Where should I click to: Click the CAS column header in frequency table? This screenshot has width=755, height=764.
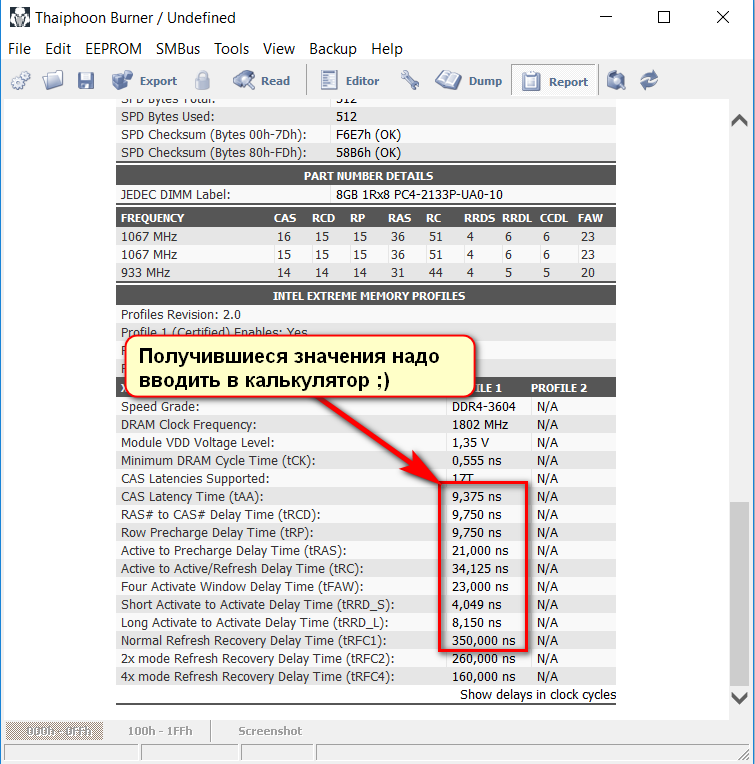point(284,218)
